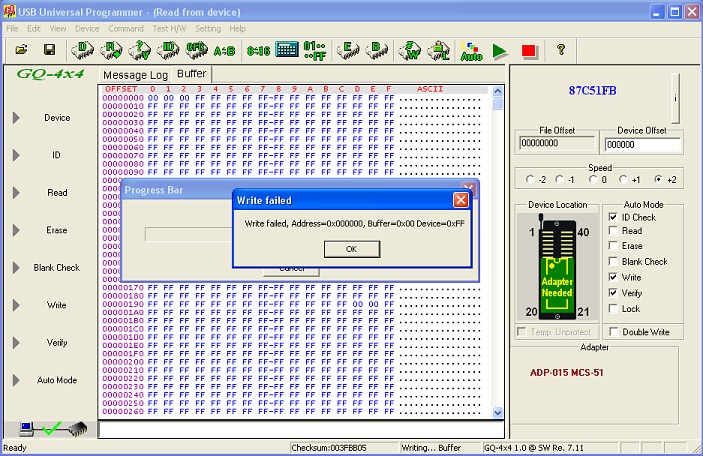Click OK in the Write failed dialog
703x456 pixels.
click(350, 248)
